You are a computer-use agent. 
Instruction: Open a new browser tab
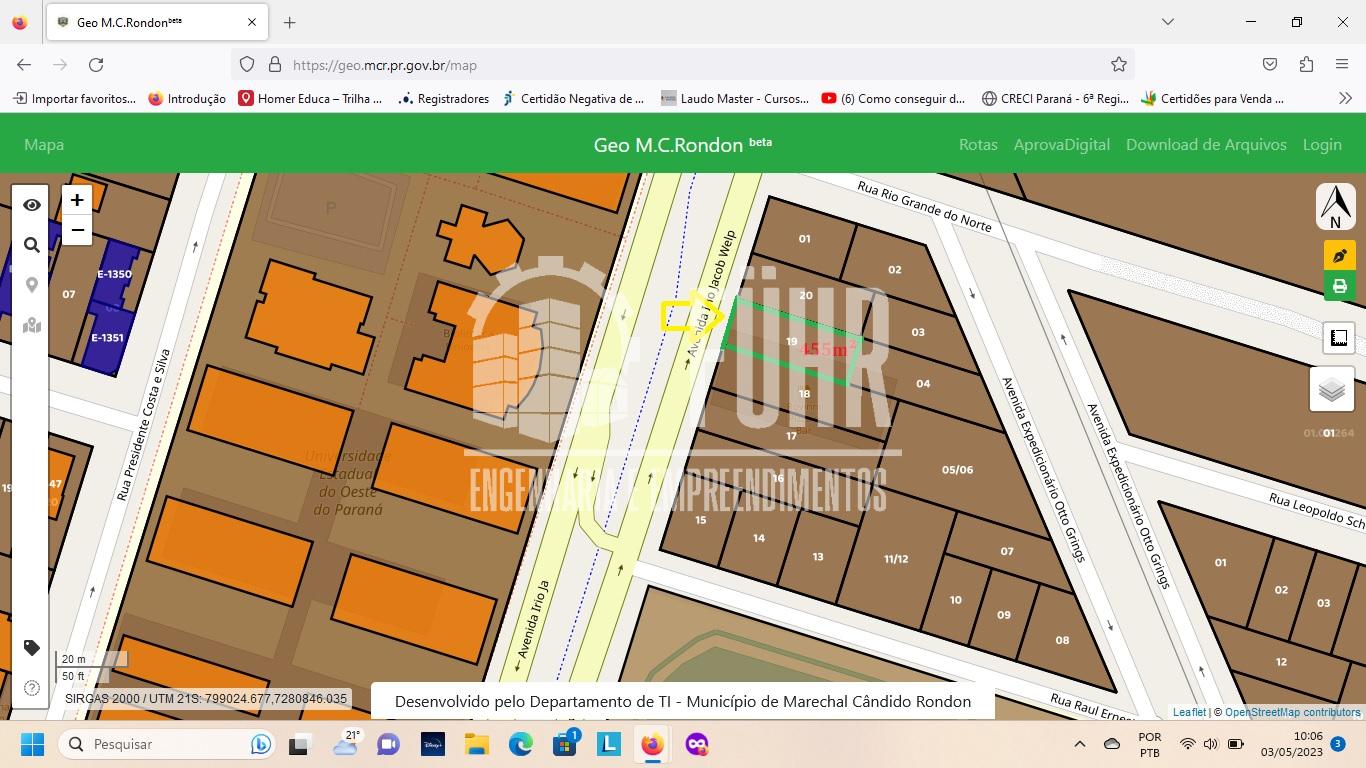pos(289,22)
